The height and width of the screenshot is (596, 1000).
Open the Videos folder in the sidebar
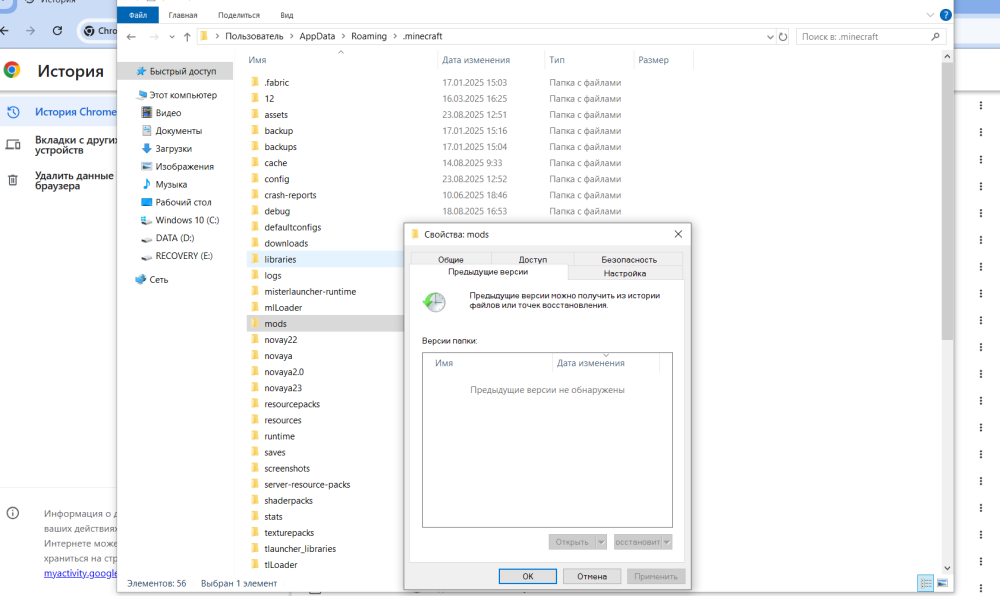click(161, 113)
